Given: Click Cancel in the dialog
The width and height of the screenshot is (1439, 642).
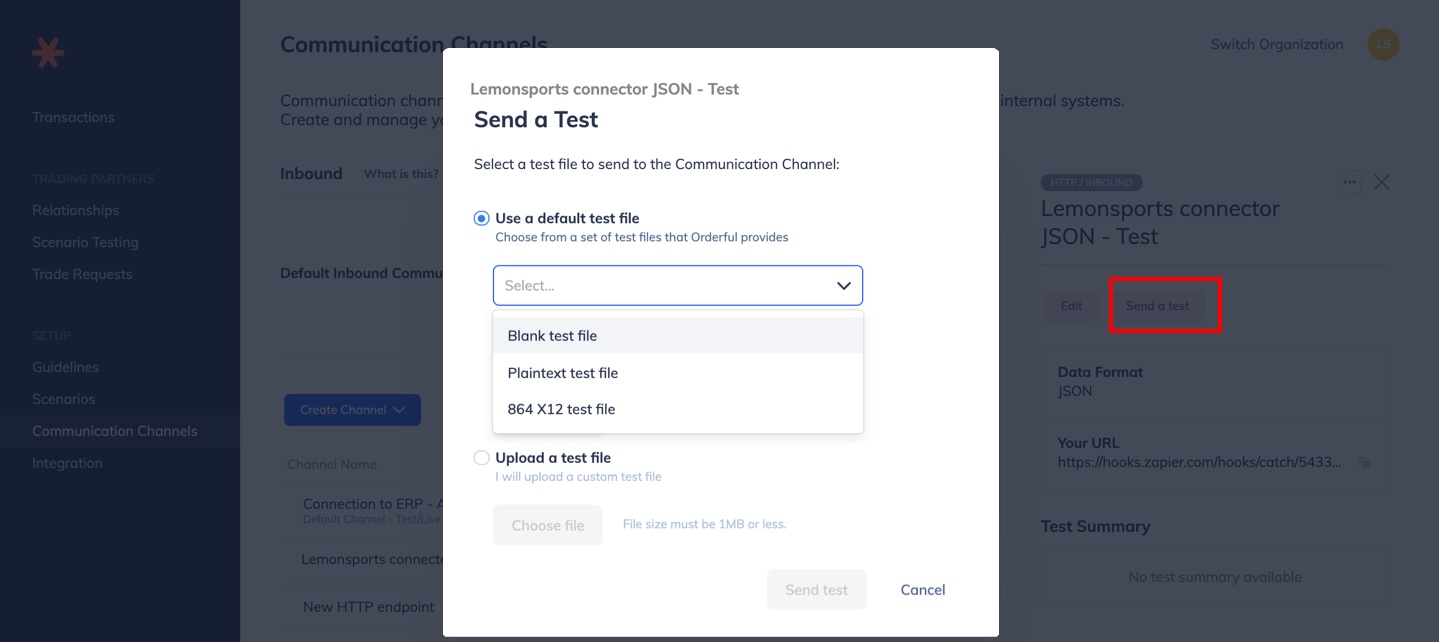Looking at the screenshot, I should [923, 590].
